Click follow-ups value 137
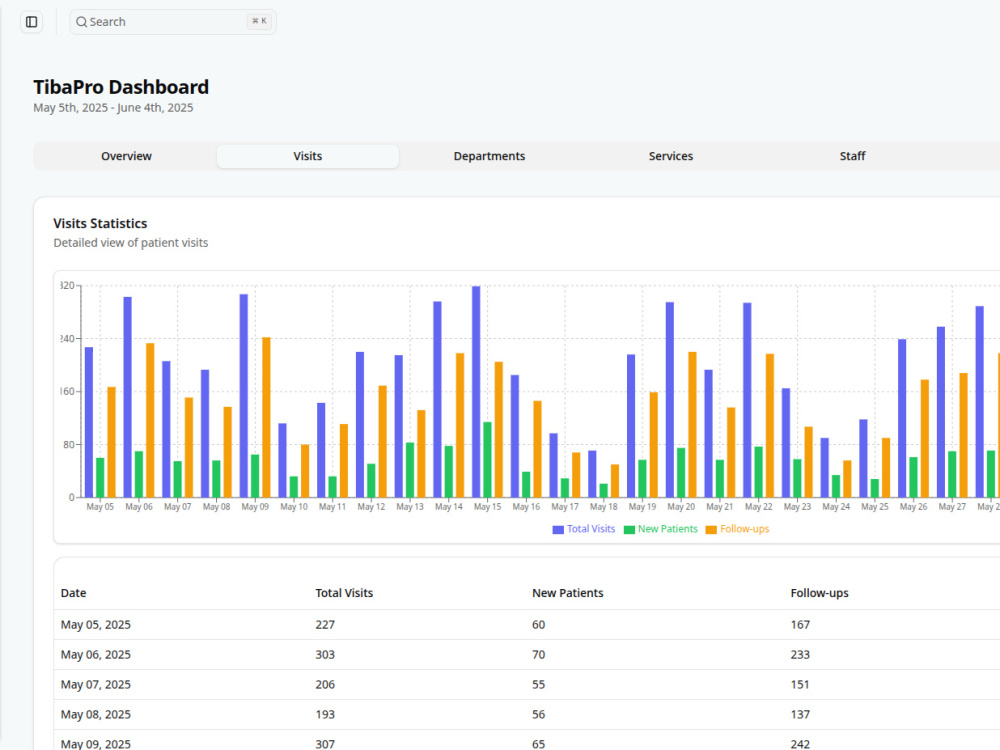 (800, 715)
